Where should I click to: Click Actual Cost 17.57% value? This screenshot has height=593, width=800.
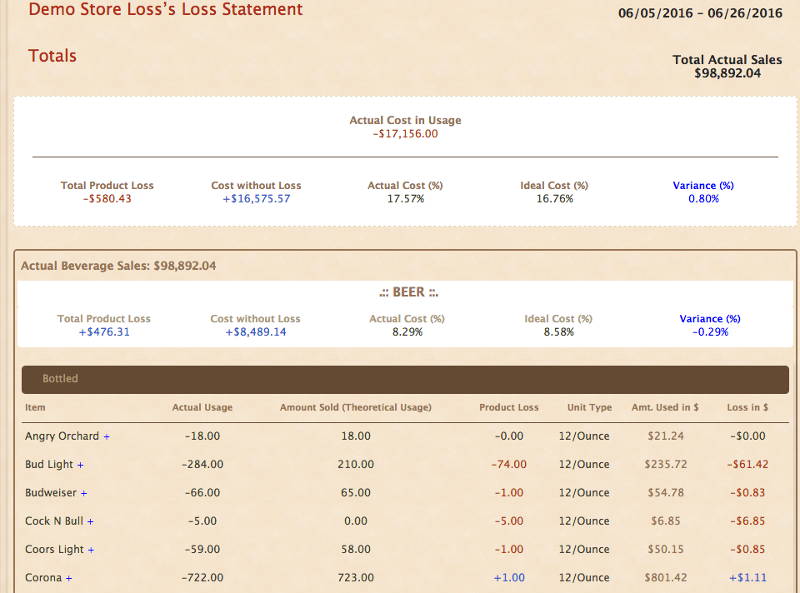pyautogui.click(x=405, y=199)
